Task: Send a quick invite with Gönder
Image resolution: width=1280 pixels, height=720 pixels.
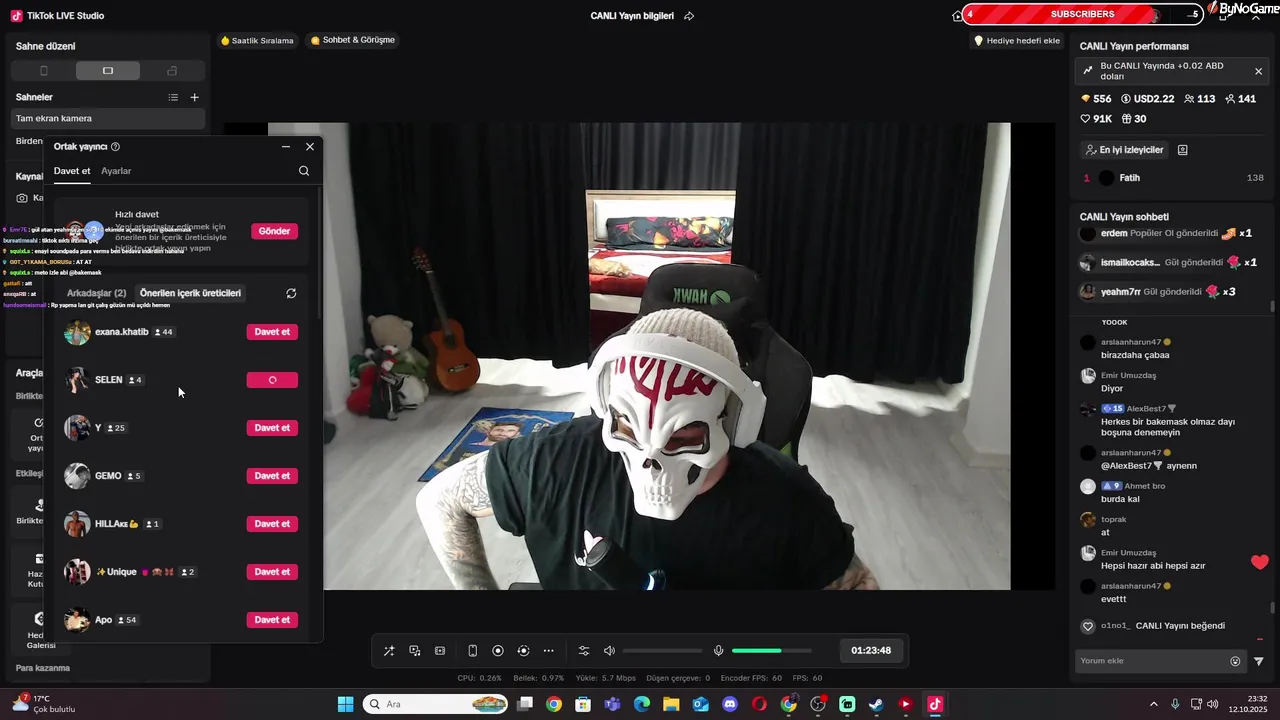Action: [x=274, y=231]
